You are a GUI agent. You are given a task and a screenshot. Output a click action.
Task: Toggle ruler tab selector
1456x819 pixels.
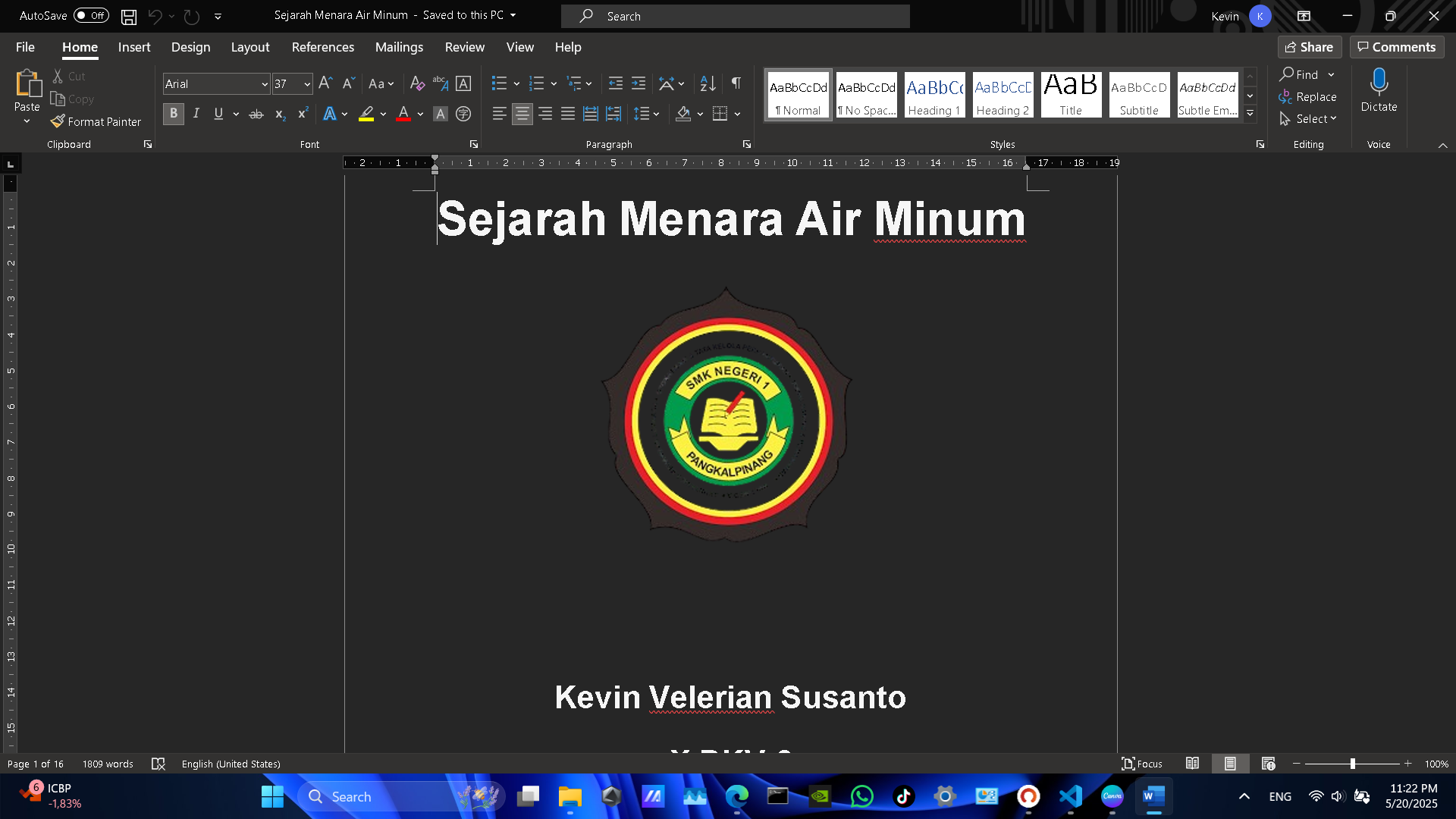(11, 163)
